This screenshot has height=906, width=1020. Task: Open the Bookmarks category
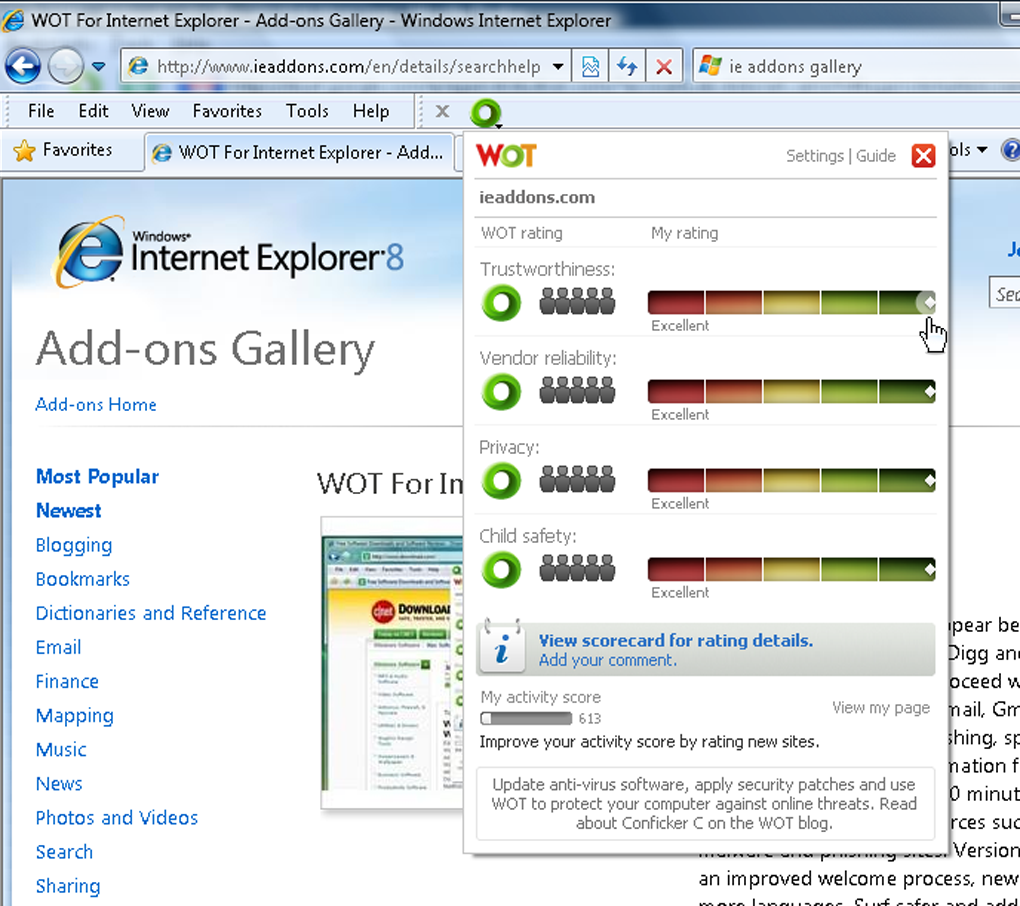tap(83, 579)
